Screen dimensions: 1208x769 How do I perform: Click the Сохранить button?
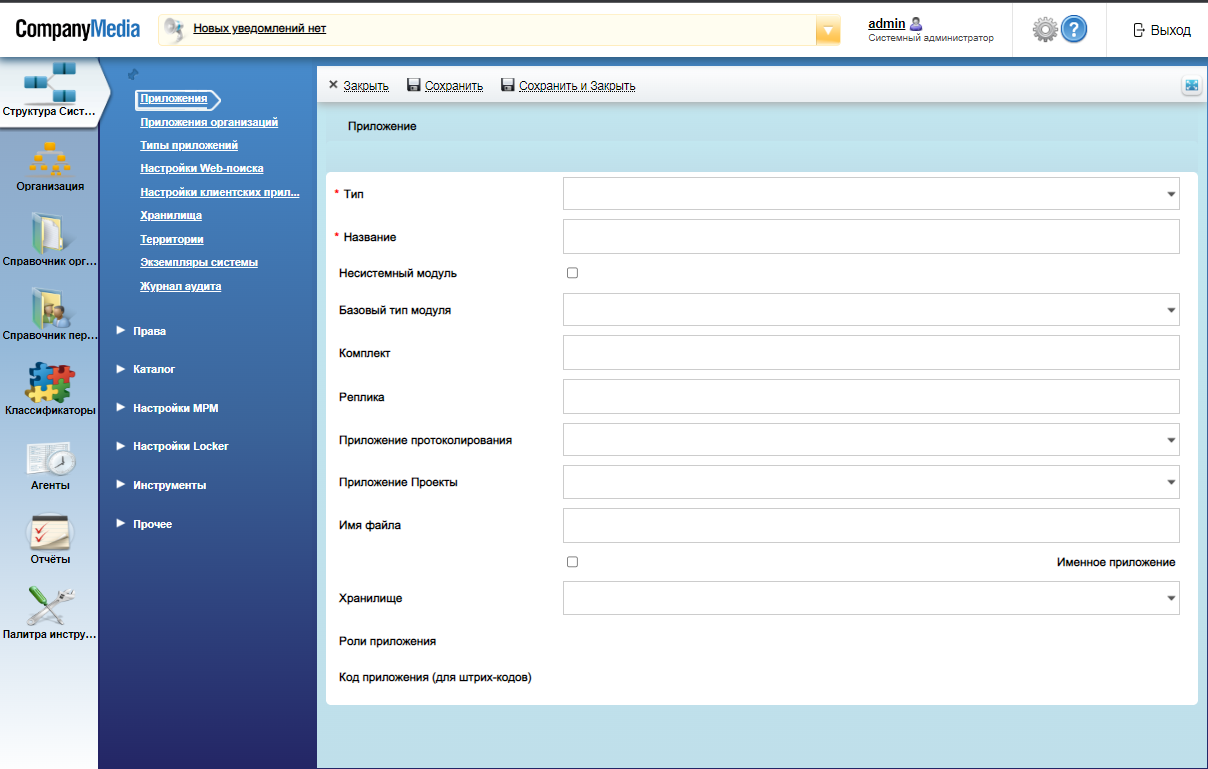pos(445,86)
